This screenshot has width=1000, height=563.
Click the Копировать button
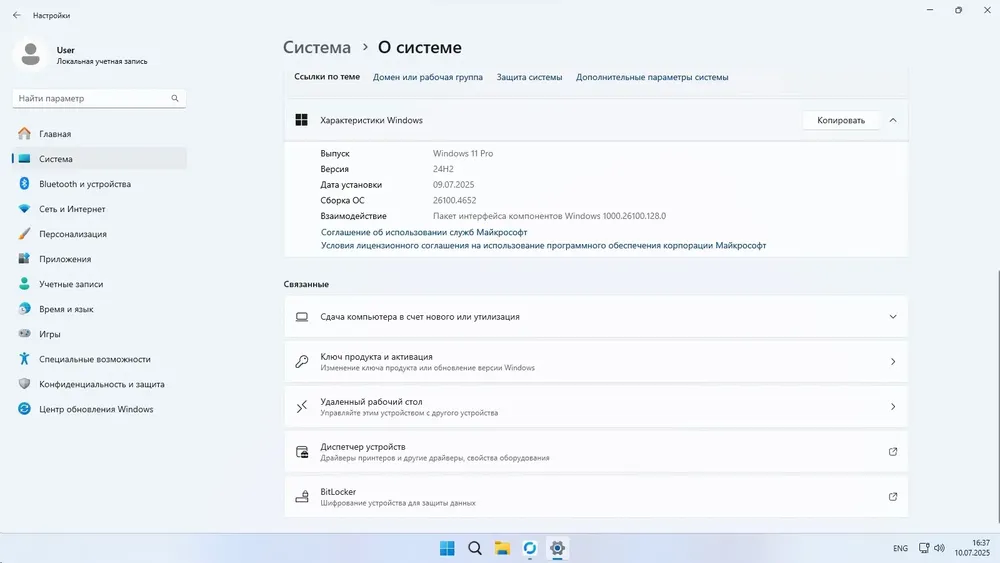pos(841,120)
